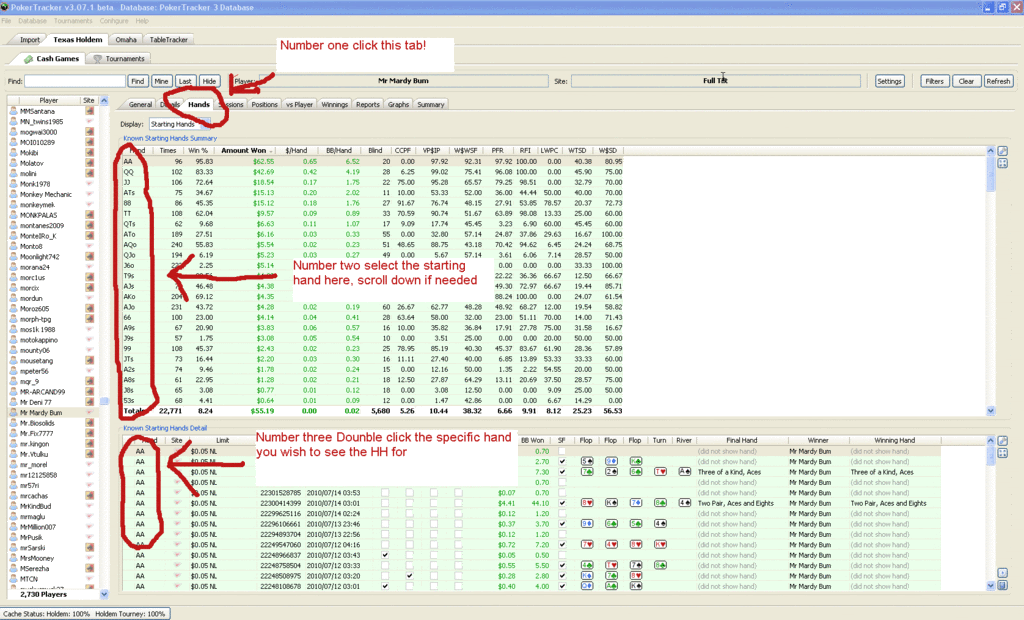
Task: Open the Graphs tab
Action: 398,105
